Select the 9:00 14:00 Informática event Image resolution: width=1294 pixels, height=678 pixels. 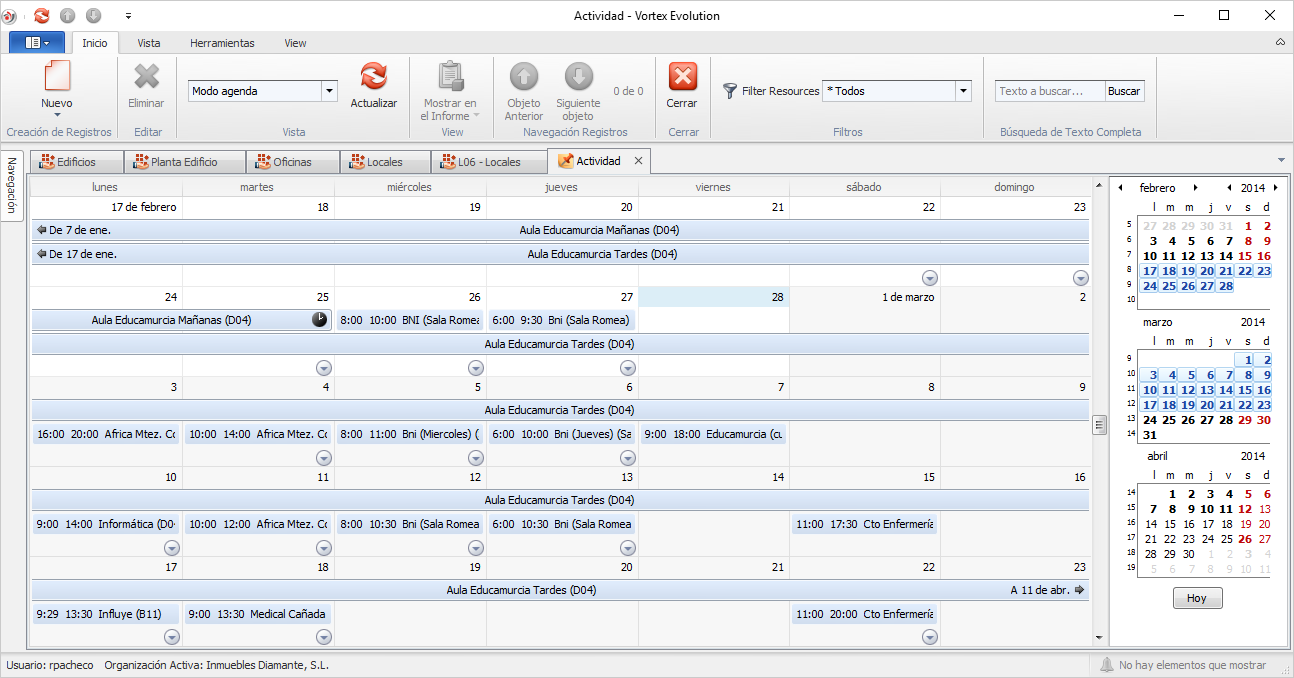point(105,524)
